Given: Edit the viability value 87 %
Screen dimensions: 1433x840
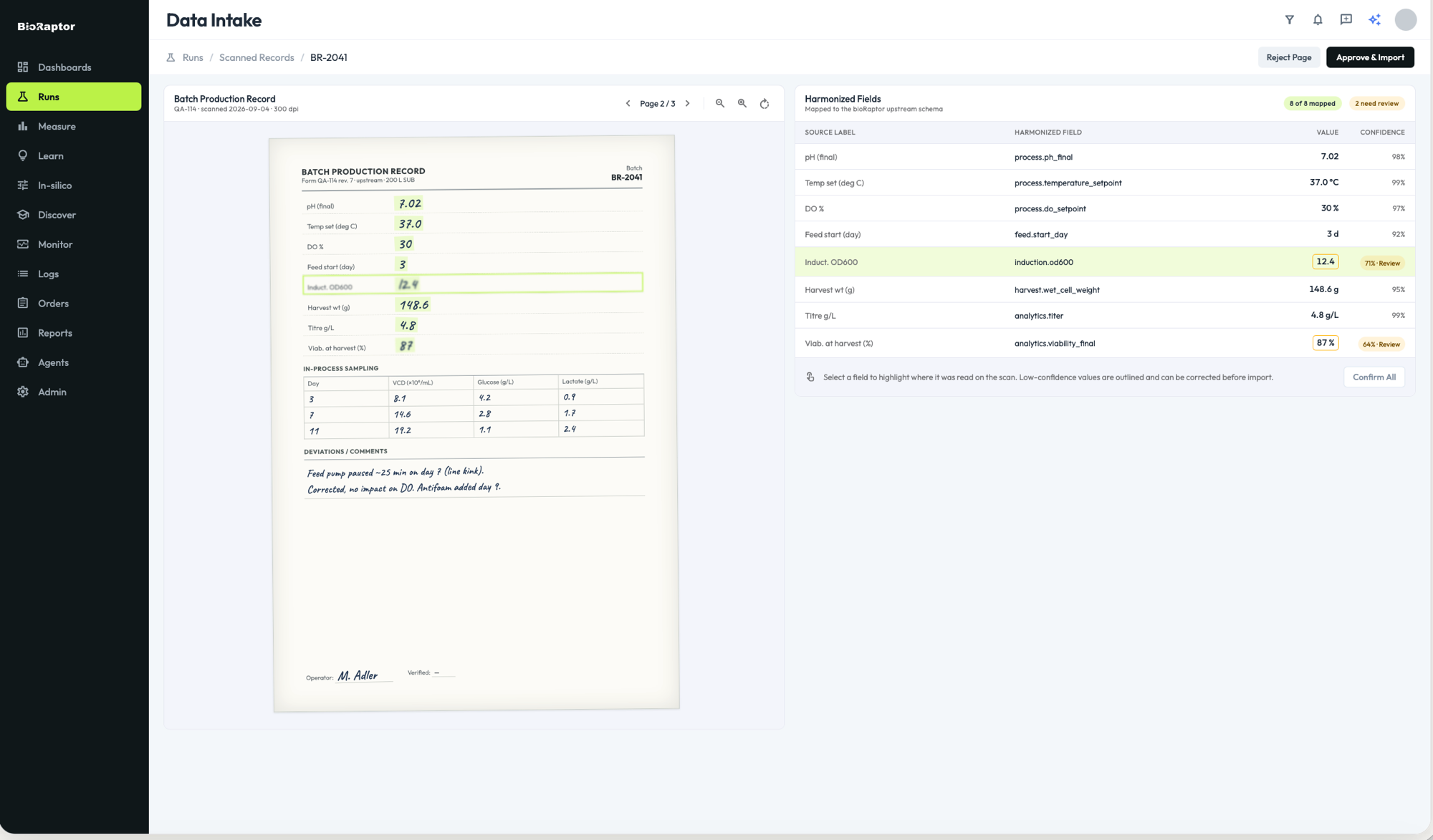Looking at the screenshot, I should pos(1325,343).
